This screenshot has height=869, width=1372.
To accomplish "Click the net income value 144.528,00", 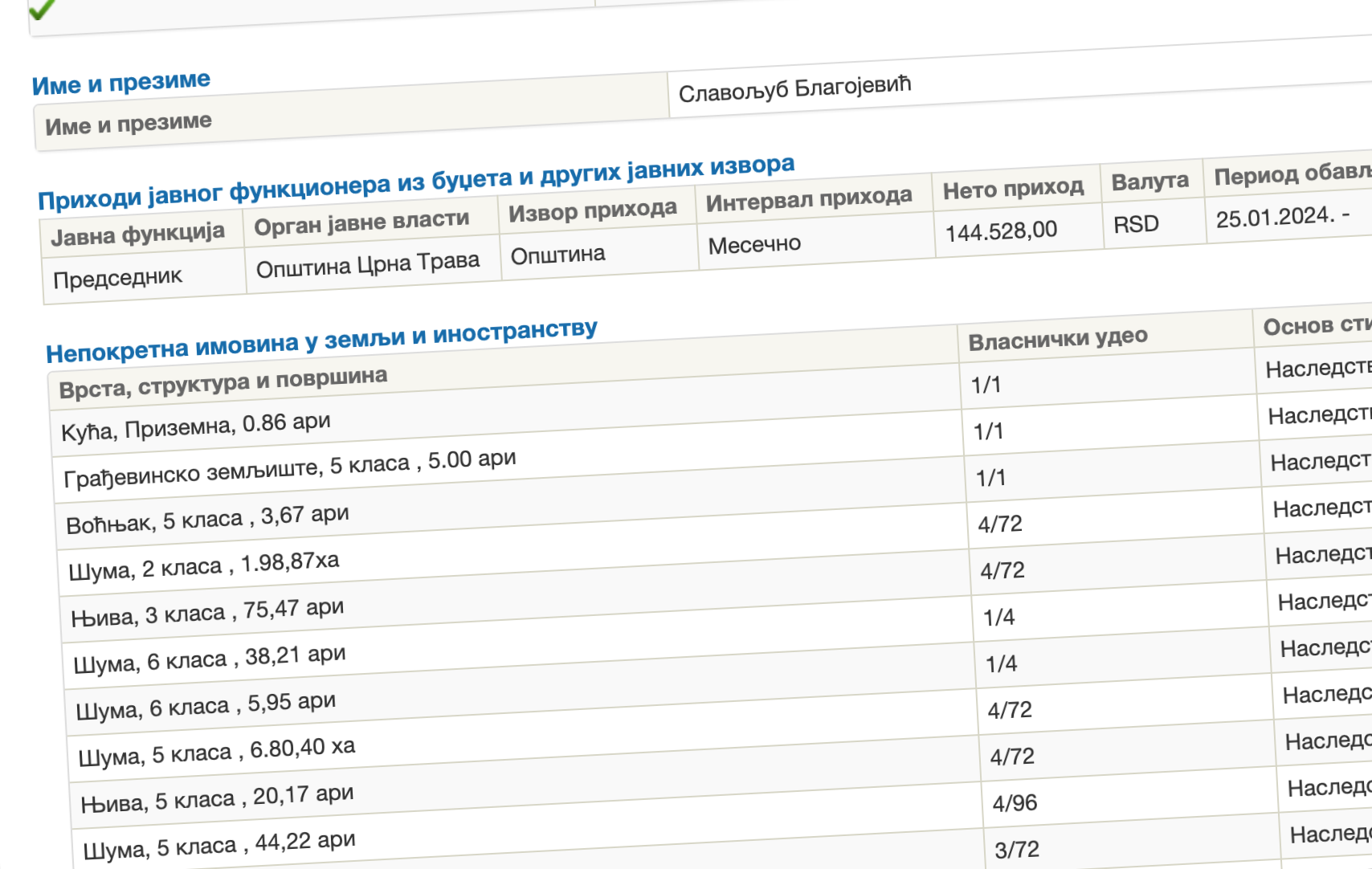I will tap(1001, 231).
